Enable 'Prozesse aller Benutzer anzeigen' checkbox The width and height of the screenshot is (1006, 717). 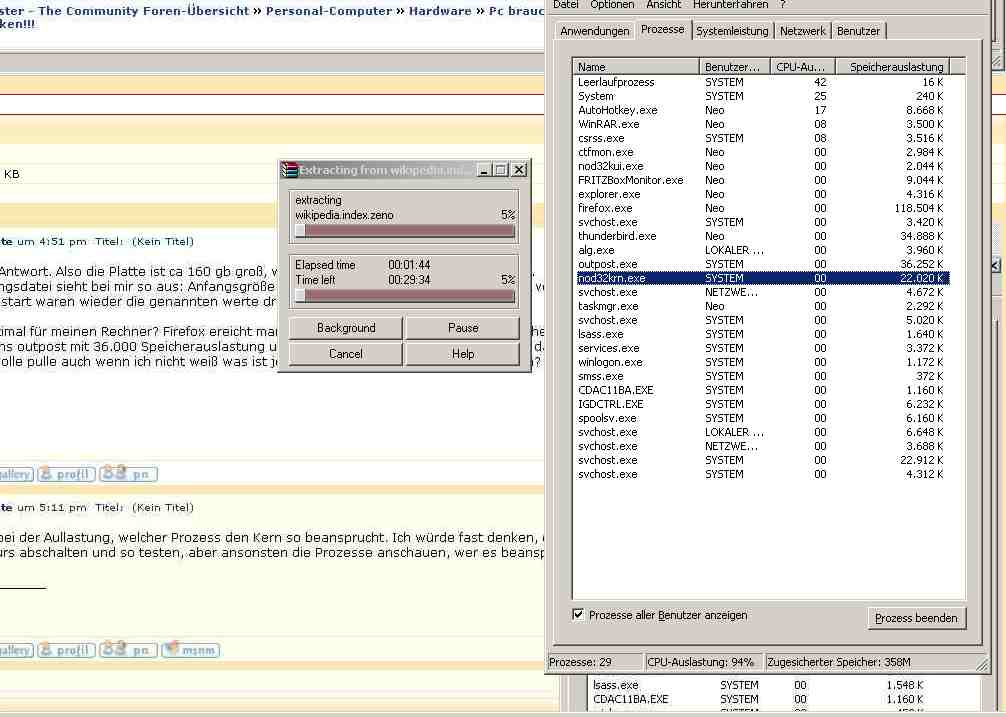tap(578, 615)
